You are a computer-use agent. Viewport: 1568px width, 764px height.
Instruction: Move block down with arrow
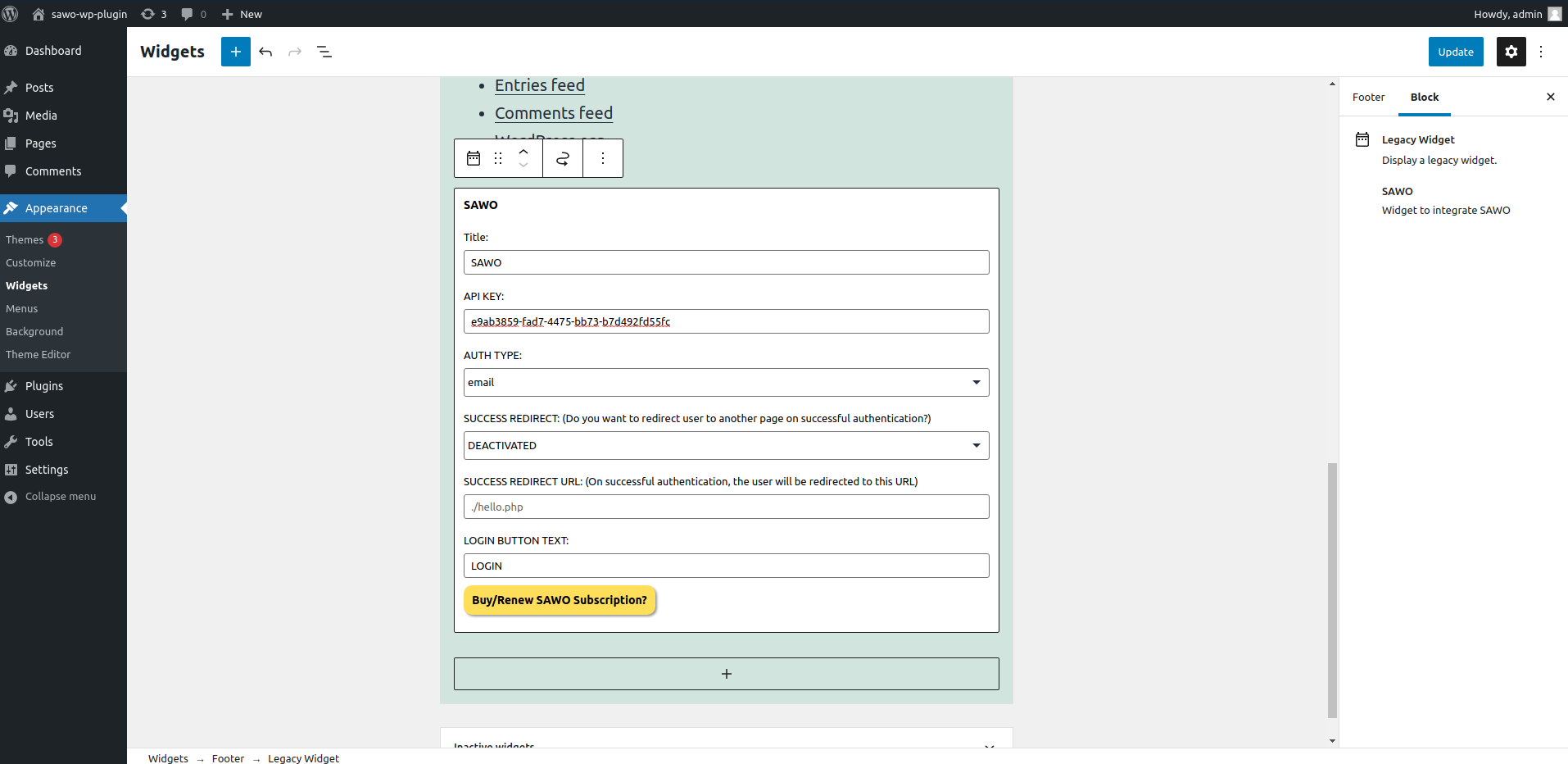[x=523, y=166]
